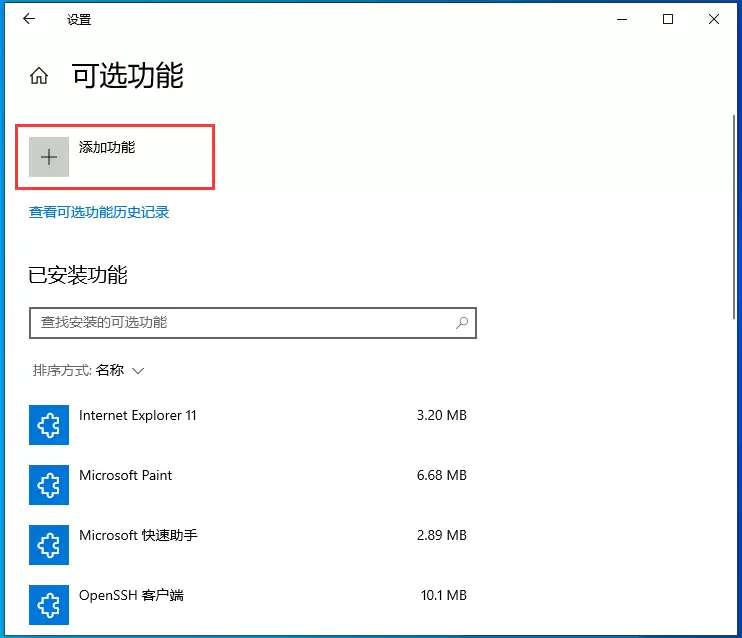Select the Microsoft 快速助手 puzzle icon
This screenshot has height=638, width=742.
[49, 544]
